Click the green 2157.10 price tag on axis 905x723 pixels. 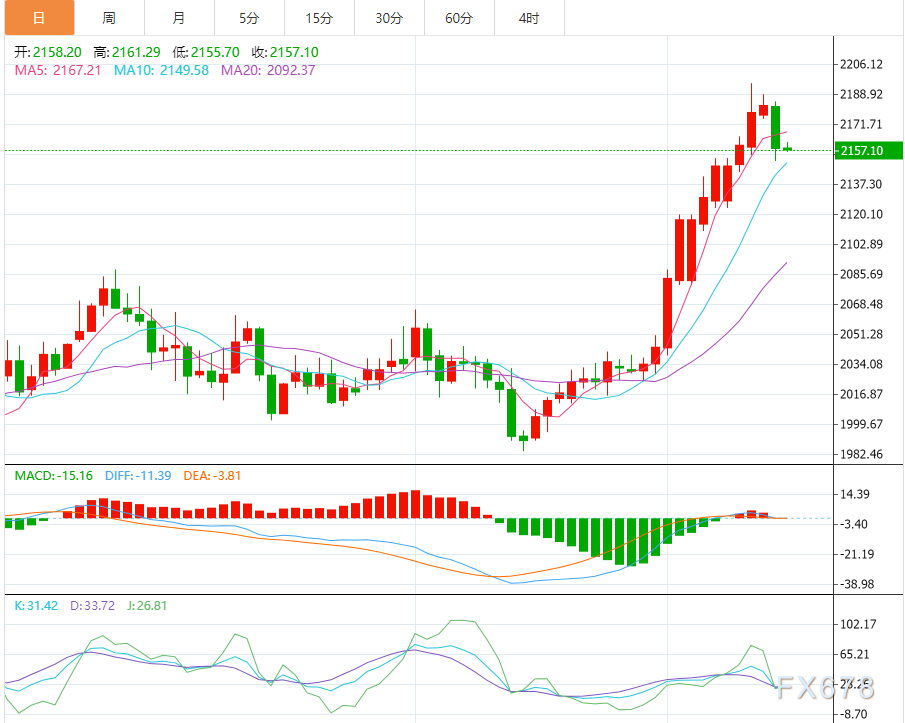pos(868,151)
